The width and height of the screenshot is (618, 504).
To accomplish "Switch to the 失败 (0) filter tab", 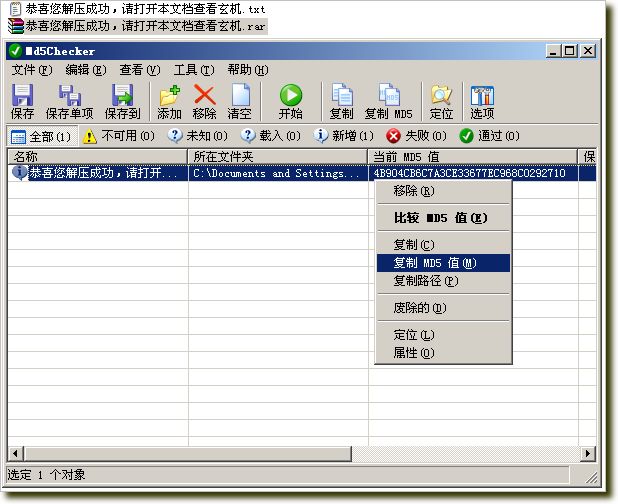I will (417, 136).
